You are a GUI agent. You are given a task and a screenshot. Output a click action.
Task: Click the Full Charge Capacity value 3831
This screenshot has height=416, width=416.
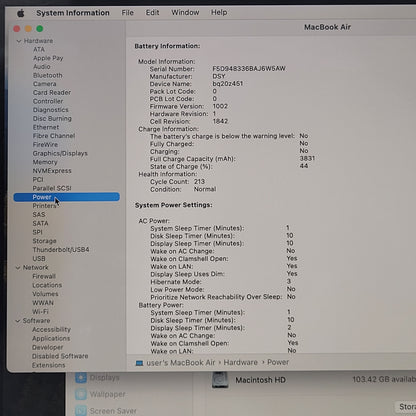click(307, 159)
